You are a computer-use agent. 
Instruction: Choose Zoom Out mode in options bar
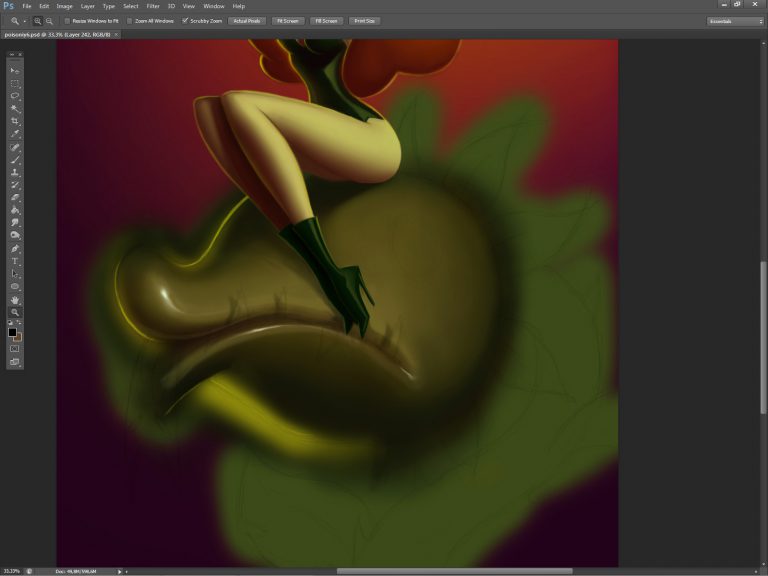pos(49,21)
